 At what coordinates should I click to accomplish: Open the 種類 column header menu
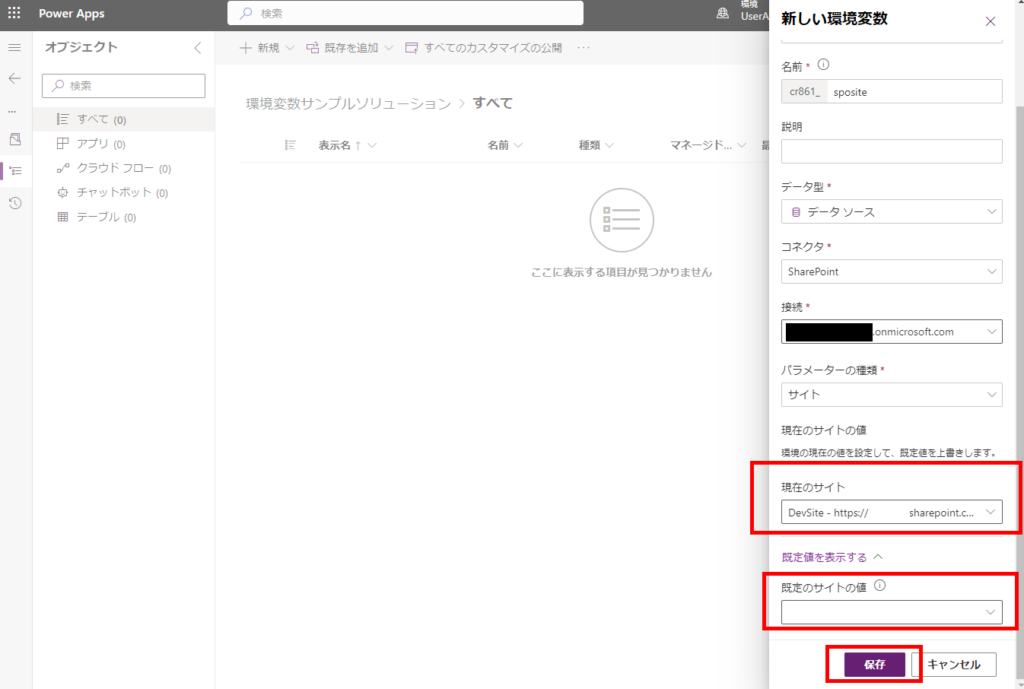[596, 145]
